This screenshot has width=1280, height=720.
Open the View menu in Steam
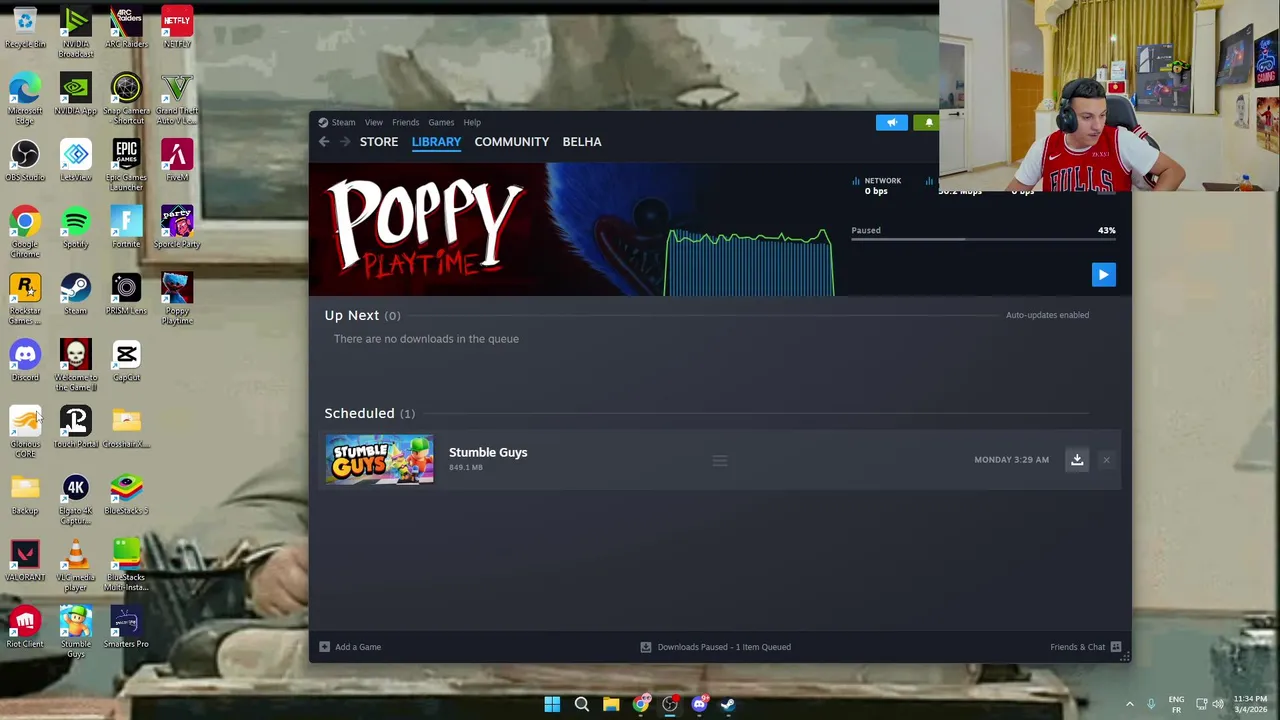pos(373,122)
